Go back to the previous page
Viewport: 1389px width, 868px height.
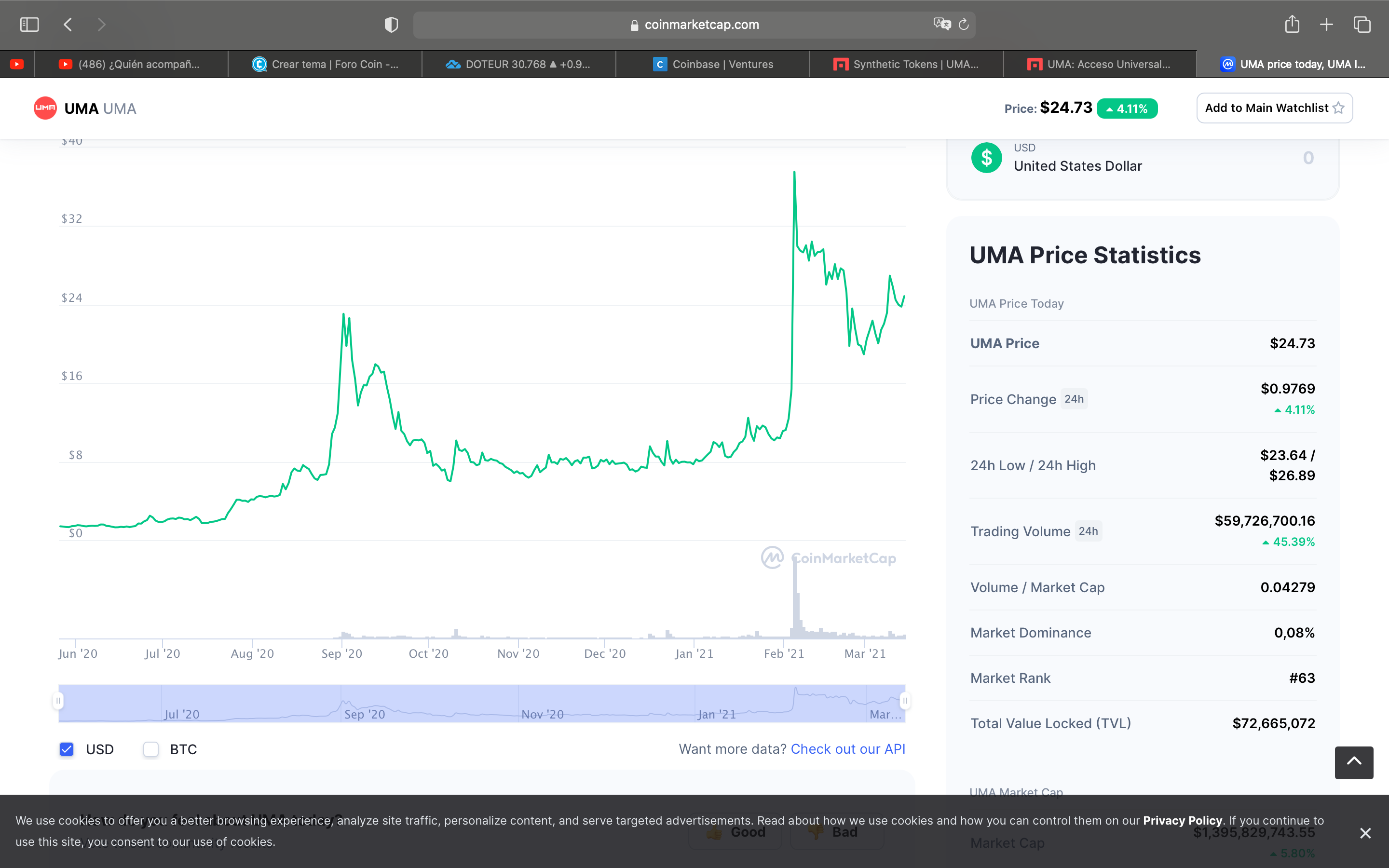click(68, 25)
